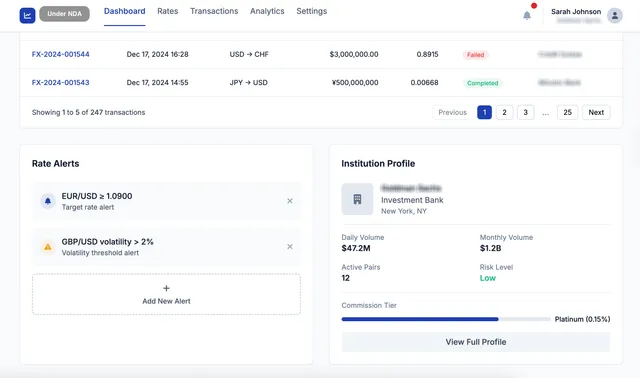
Task: Click the ¥500,000,000 amount cell
Action: point(355,82)
